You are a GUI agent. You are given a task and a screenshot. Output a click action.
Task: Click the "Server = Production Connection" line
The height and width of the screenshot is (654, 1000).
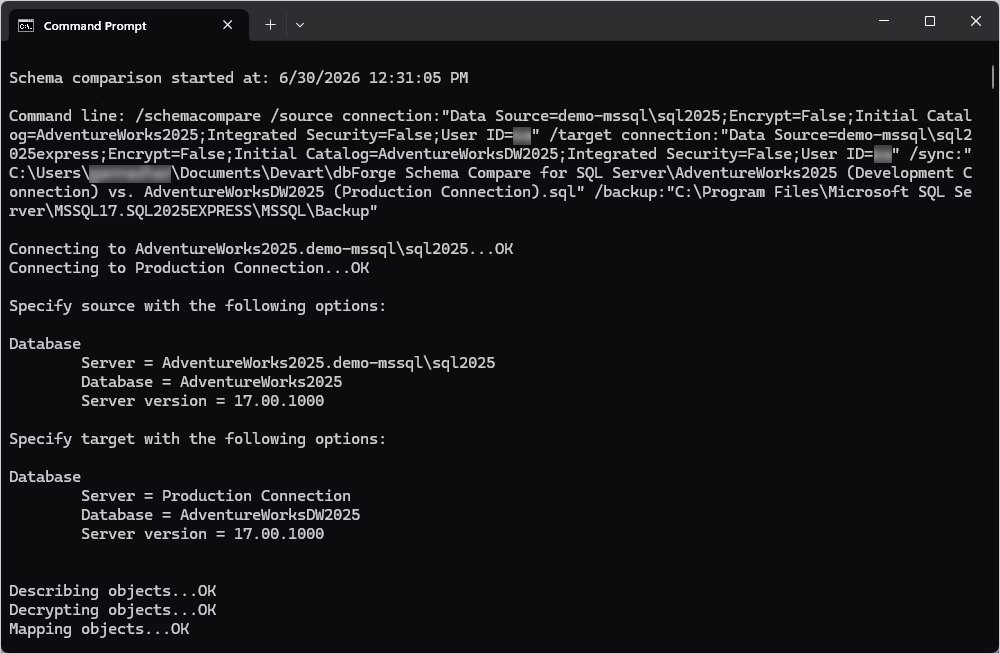click(x=216, y=496)
